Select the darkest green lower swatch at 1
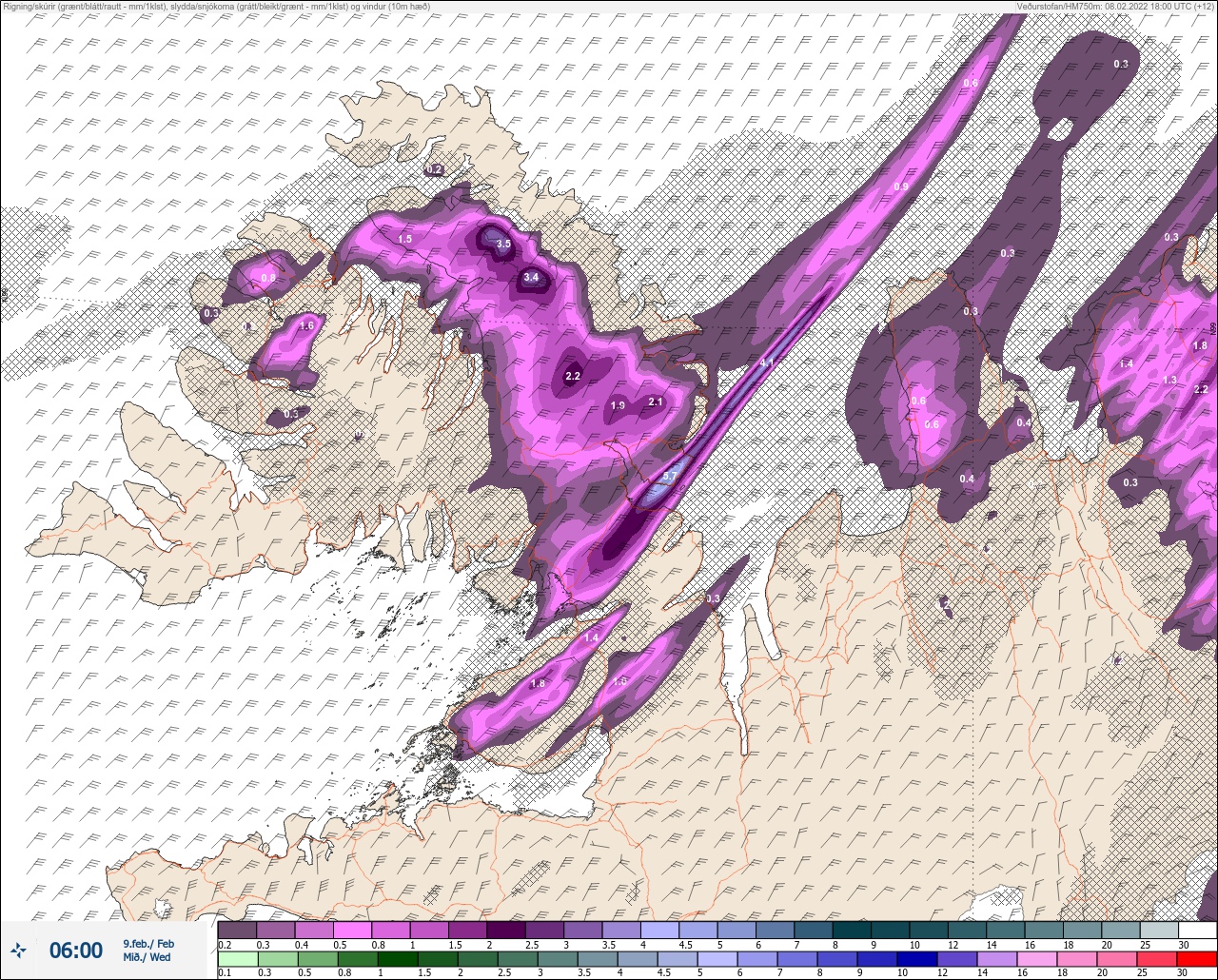This screenshot has width=1218, height=980. click(x=397, y=958)
